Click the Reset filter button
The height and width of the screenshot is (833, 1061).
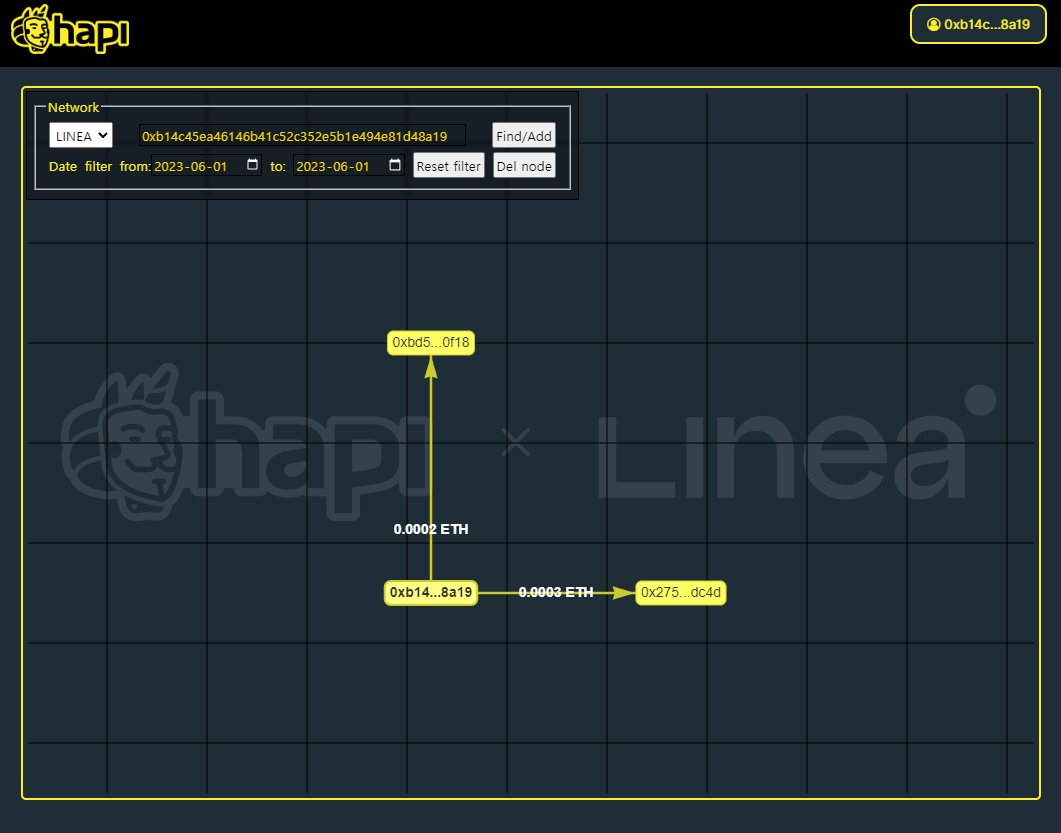tap(449, 166)
